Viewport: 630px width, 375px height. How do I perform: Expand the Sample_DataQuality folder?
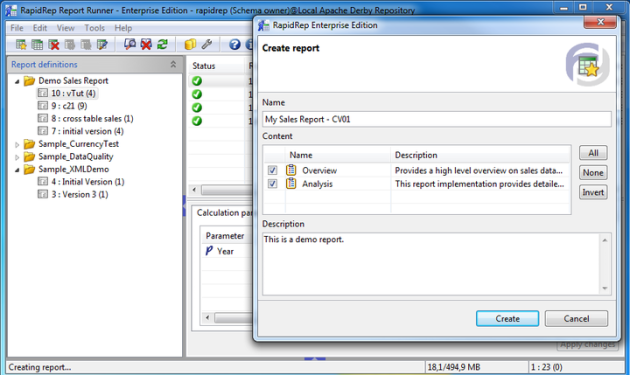(x=17, y=157)
